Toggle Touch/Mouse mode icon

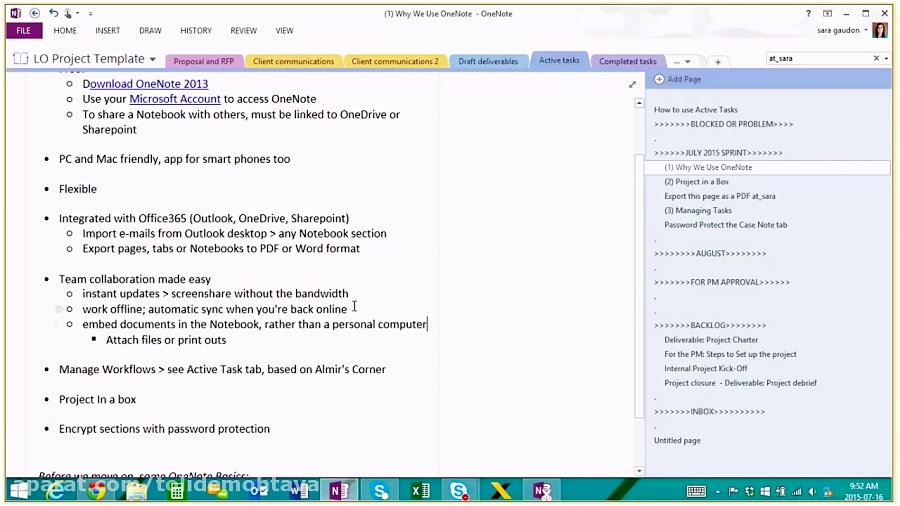tap(68, 13)
